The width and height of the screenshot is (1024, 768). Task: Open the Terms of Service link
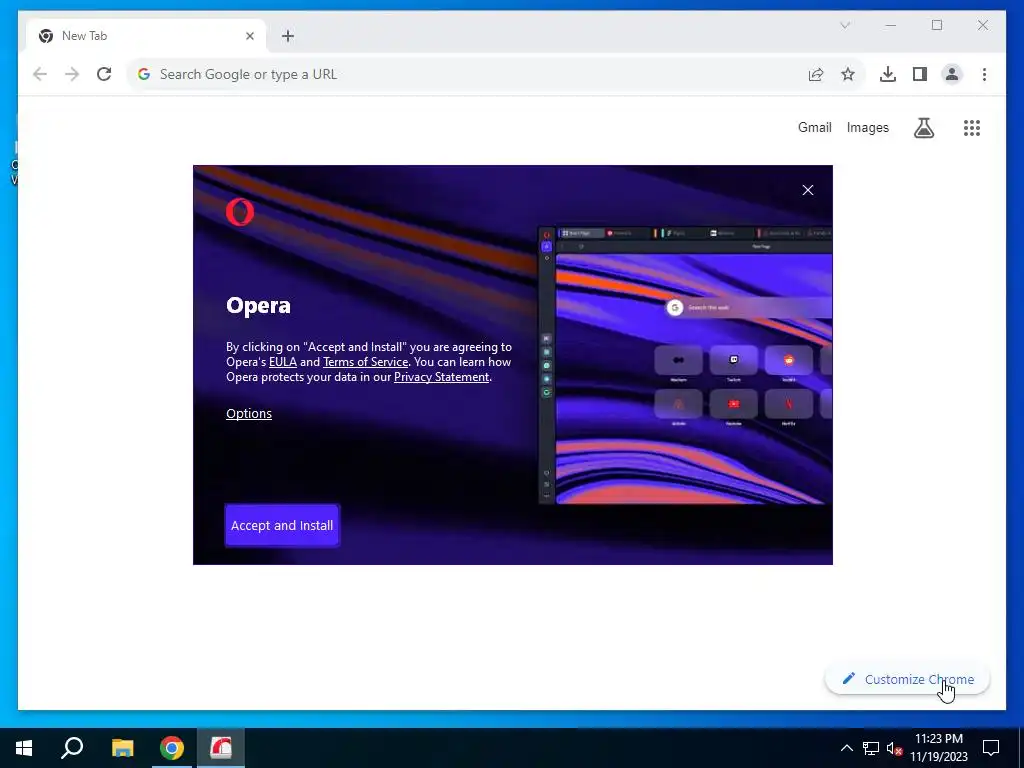[365, 362]
